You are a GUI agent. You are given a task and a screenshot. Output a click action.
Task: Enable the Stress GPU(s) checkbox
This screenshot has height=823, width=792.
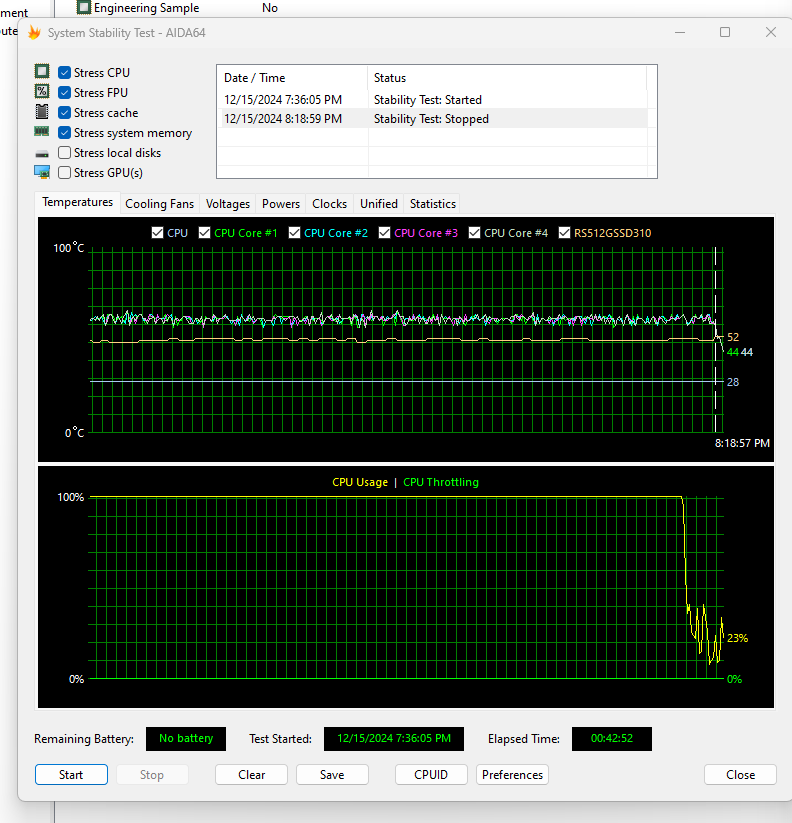pos(65,173)
